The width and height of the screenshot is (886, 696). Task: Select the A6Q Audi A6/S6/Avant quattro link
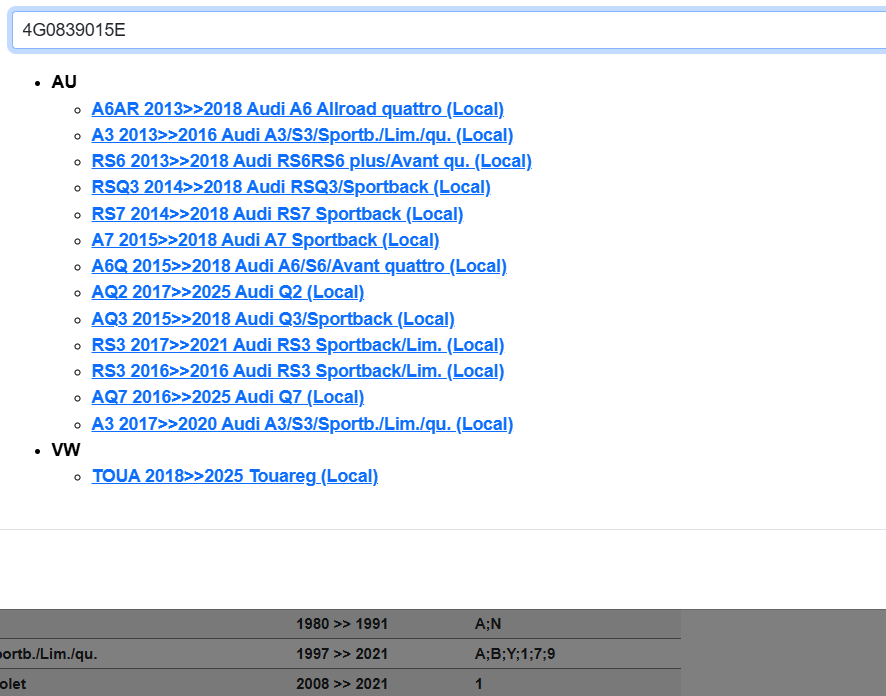point(299,266)
